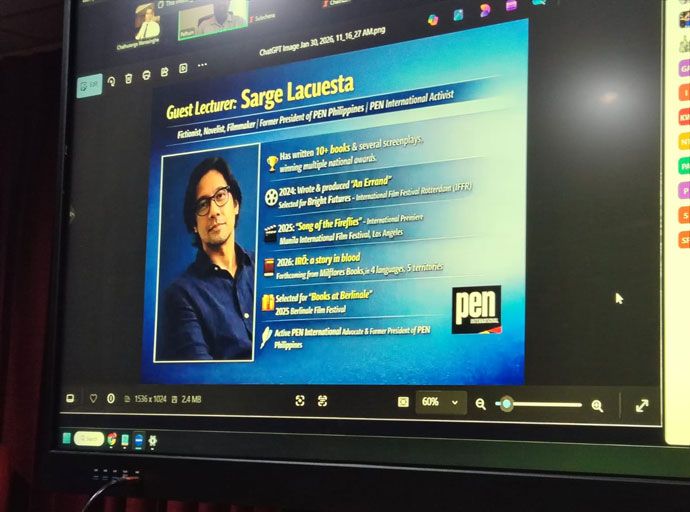
Task: Click the zoom in magnifier icon
Action: tap(597, 405)
